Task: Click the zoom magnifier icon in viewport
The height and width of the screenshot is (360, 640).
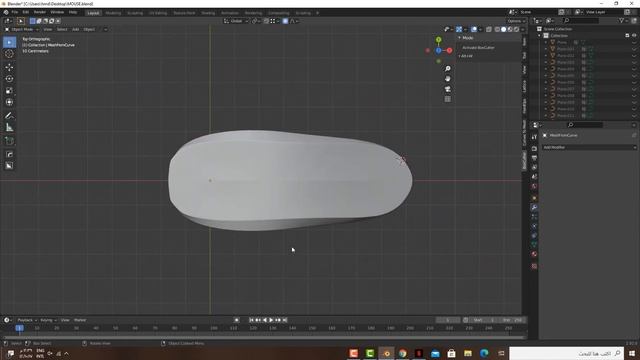Action: (x=448, y=69)
